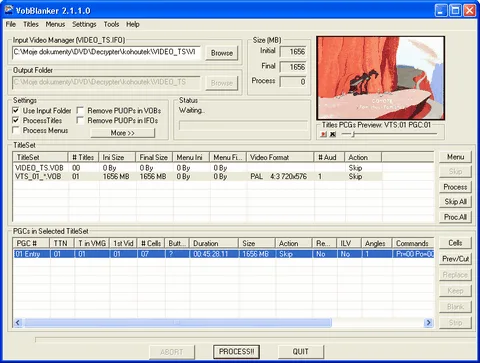Click the Angles column header
Viewport: 480px width, 363px height.
(x=376, y=243)
